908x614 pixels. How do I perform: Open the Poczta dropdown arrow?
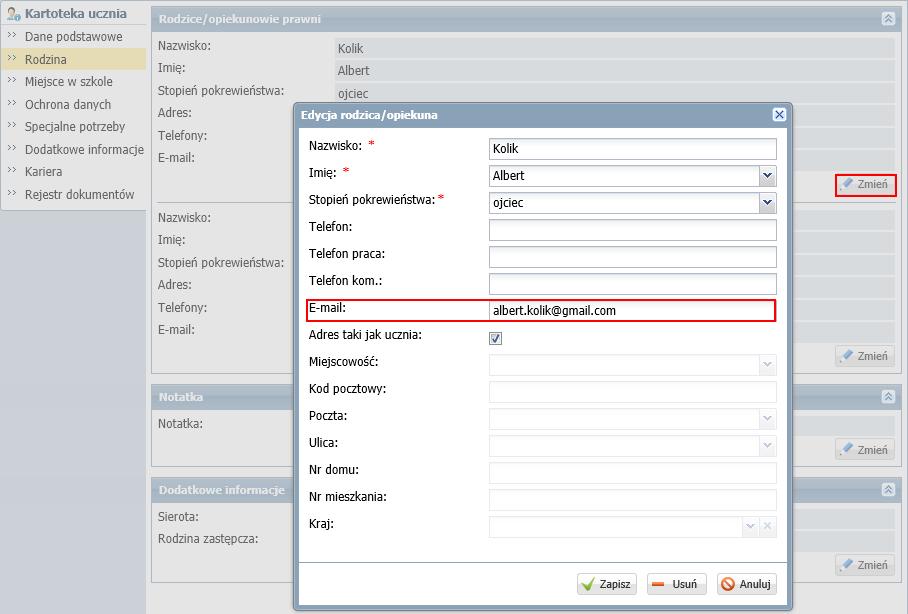click(767, 418)
